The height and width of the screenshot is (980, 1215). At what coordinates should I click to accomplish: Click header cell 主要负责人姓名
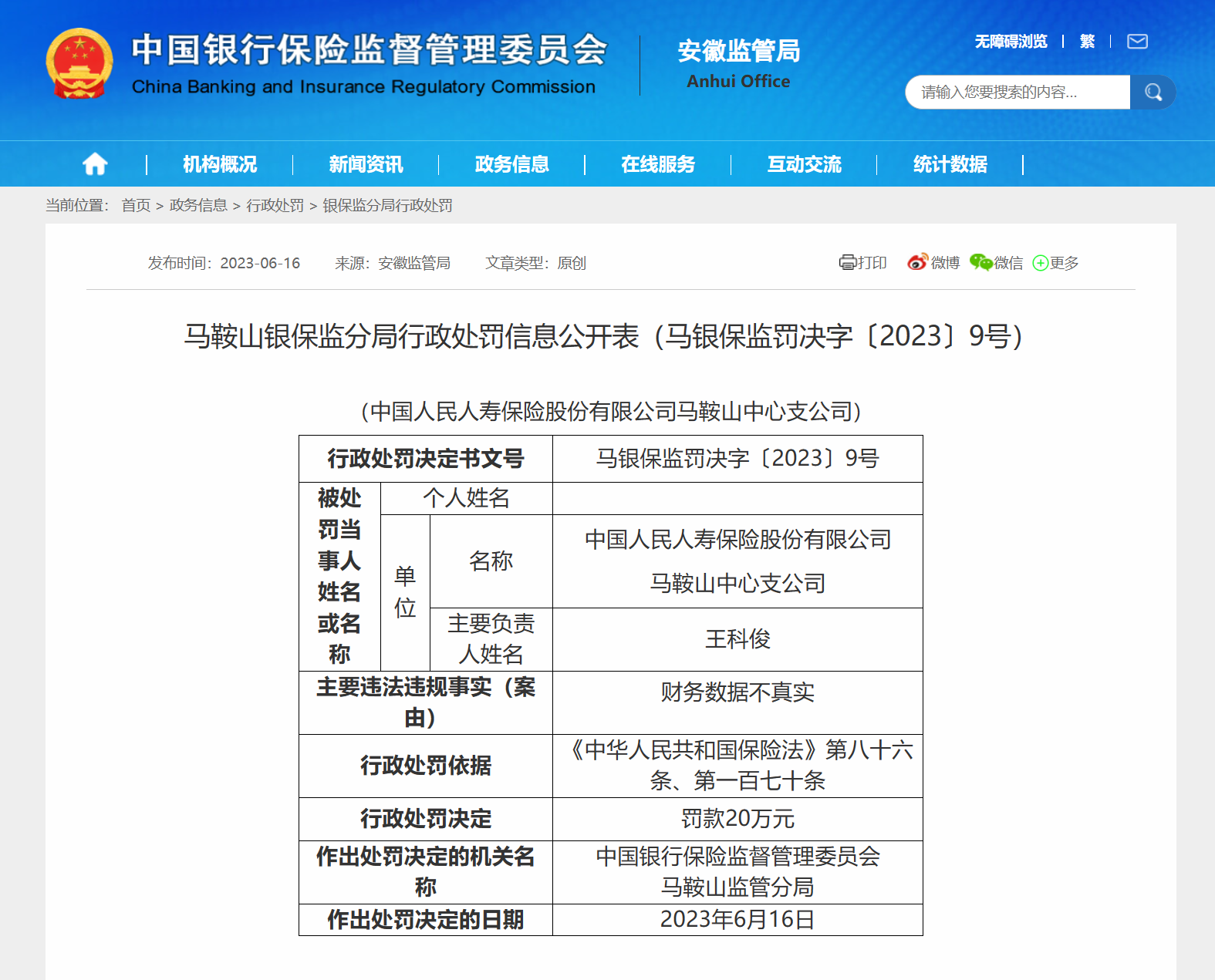pyautogui.click(x=491, y=639)
